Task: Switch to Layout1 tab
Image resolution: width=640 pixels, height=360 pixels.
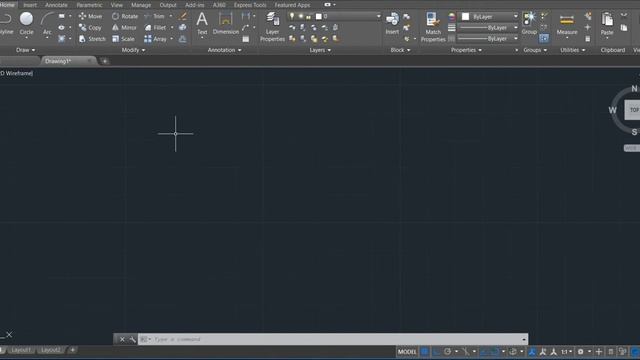Action: pos(21,350)
